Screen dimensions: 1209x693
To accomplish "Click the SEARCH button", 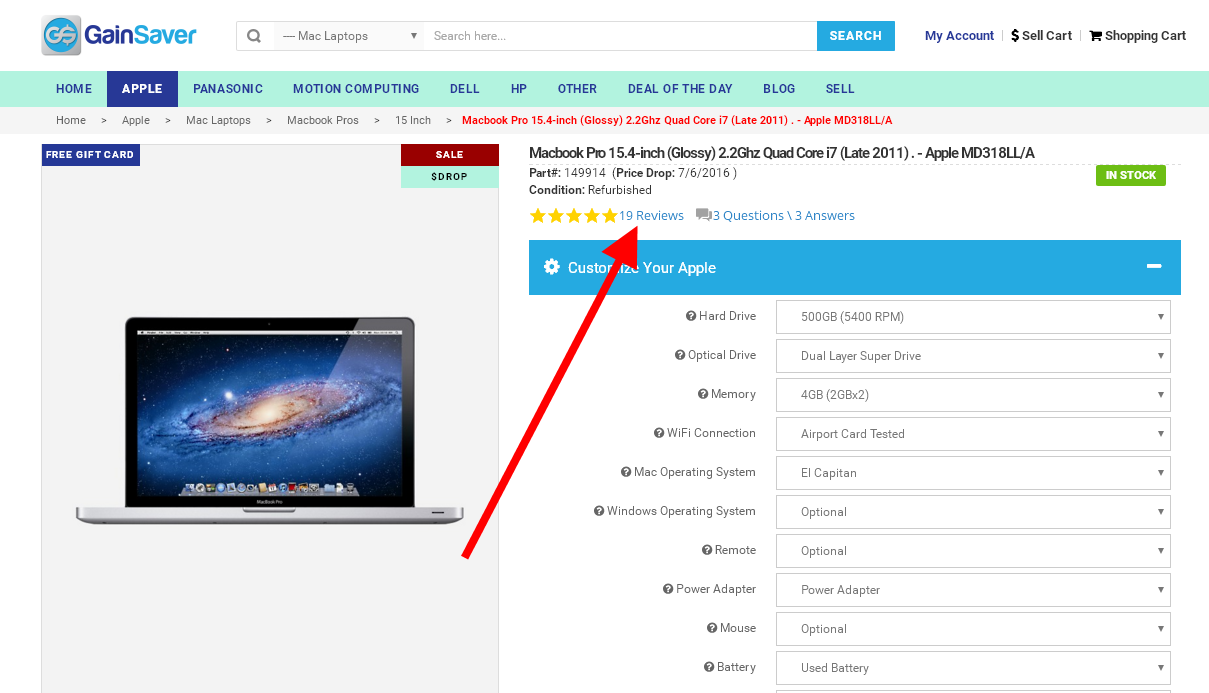I will pyautogui.click(x=856, y=36).
